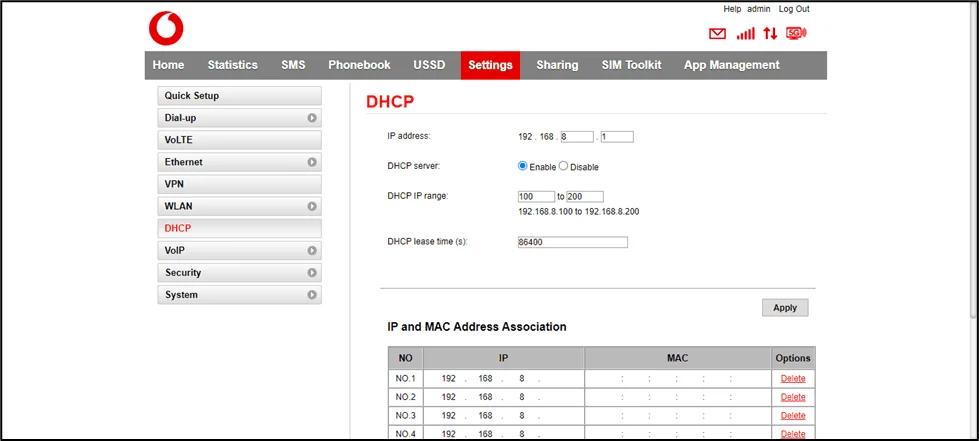Click the NO.3 row number cell
This screenshot has width=979, height=441.
(x=405, y=415)
